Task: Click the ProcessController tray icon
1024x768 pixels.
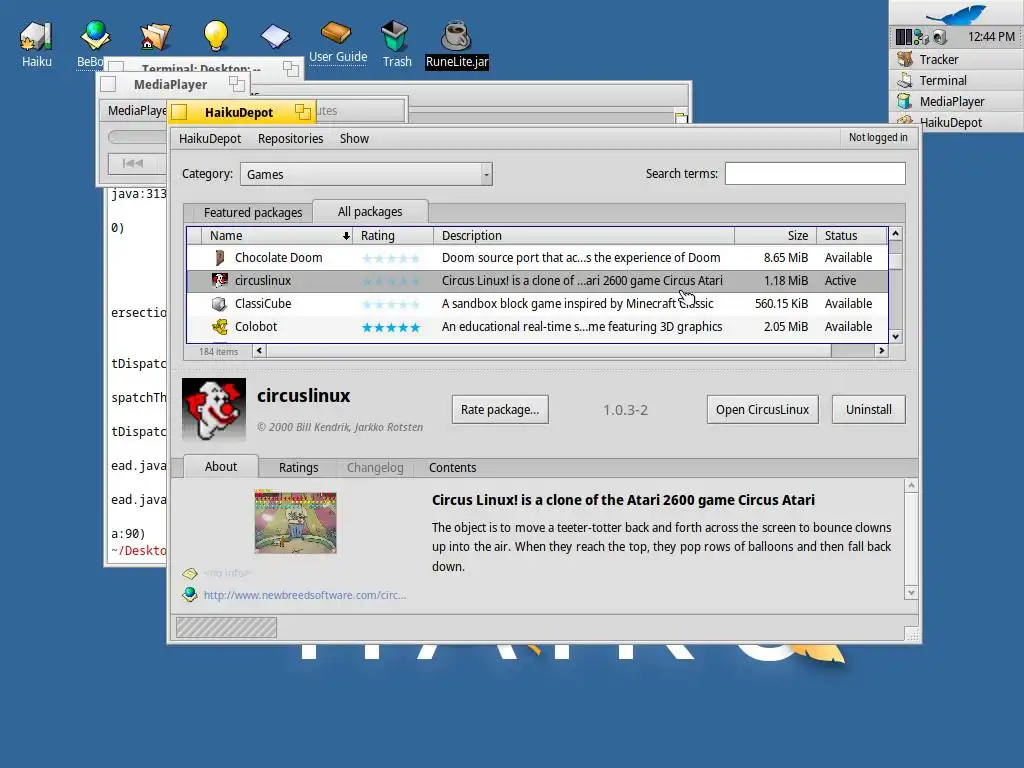Action: coord(904,37)
